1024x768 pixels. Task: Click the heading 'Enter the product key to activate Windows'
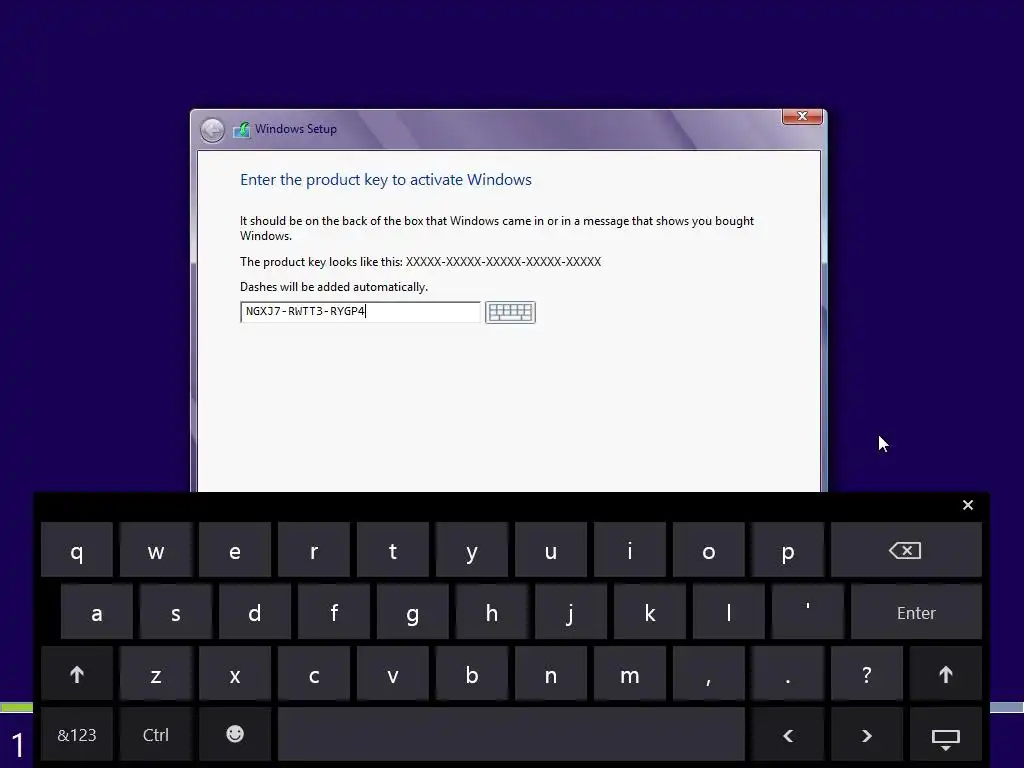click(386, 180)
